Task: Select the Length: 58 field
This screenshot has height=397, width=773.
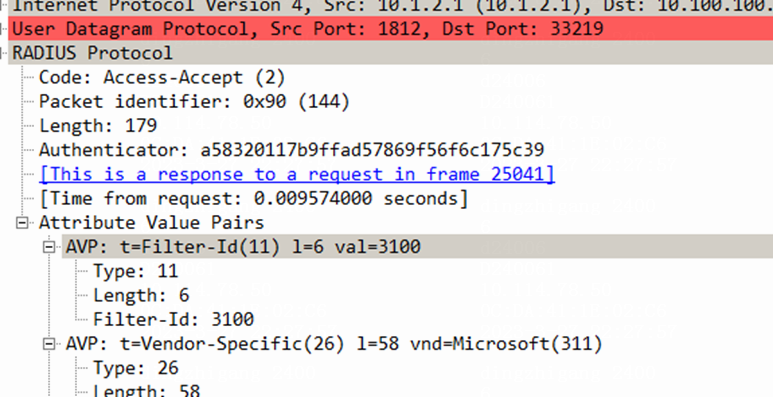Action: pos(146,391)
